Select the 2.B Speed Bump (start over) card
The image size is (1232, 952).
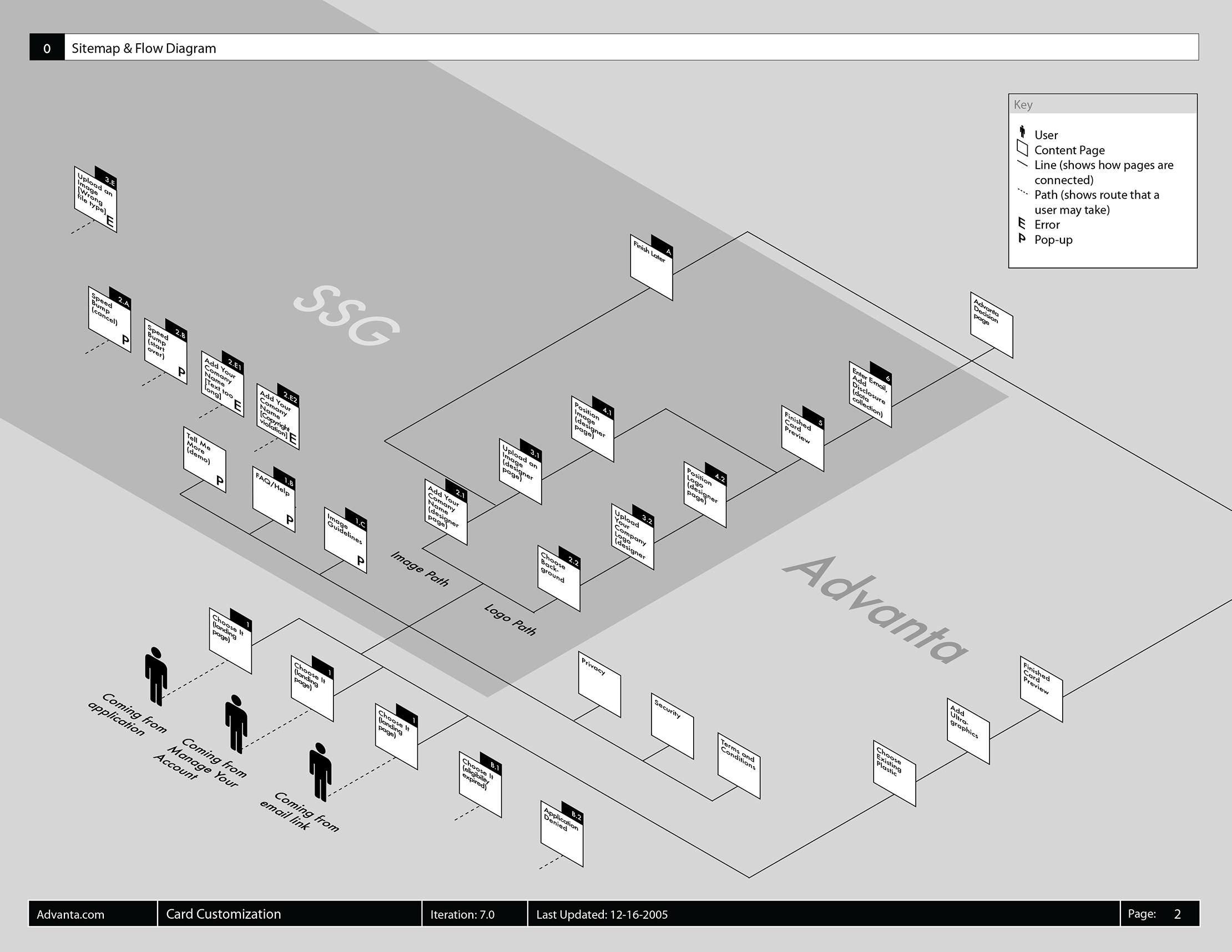tap(165, 351)
